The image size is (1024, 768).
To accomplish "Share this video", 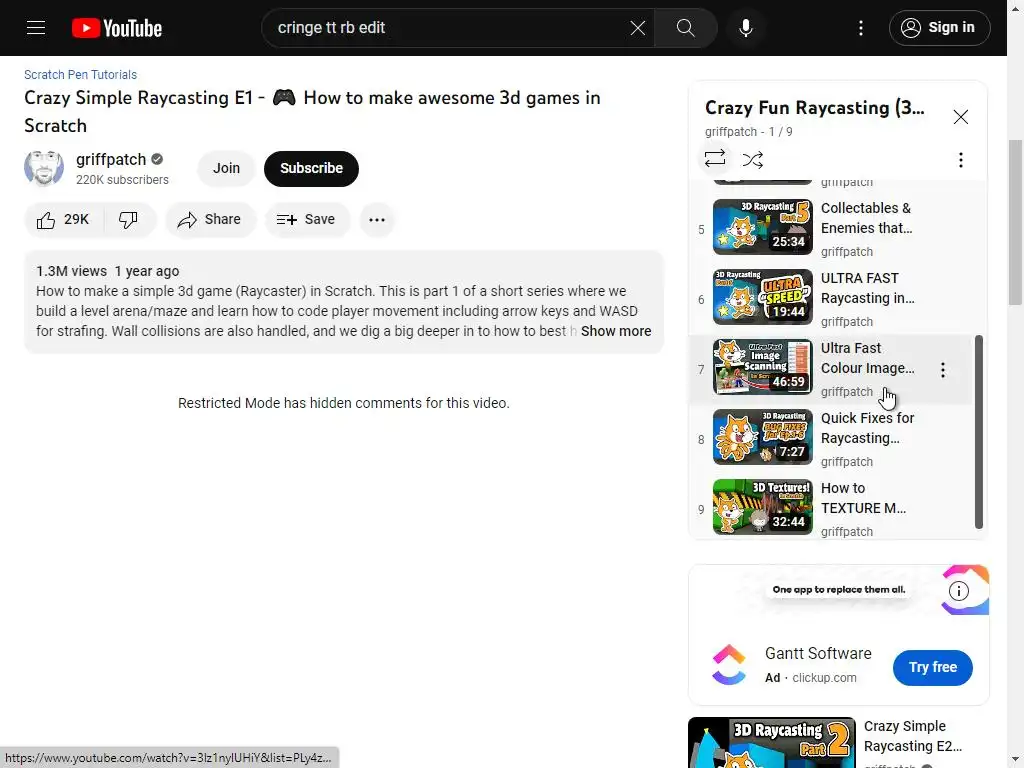I will tap(210, 219).
